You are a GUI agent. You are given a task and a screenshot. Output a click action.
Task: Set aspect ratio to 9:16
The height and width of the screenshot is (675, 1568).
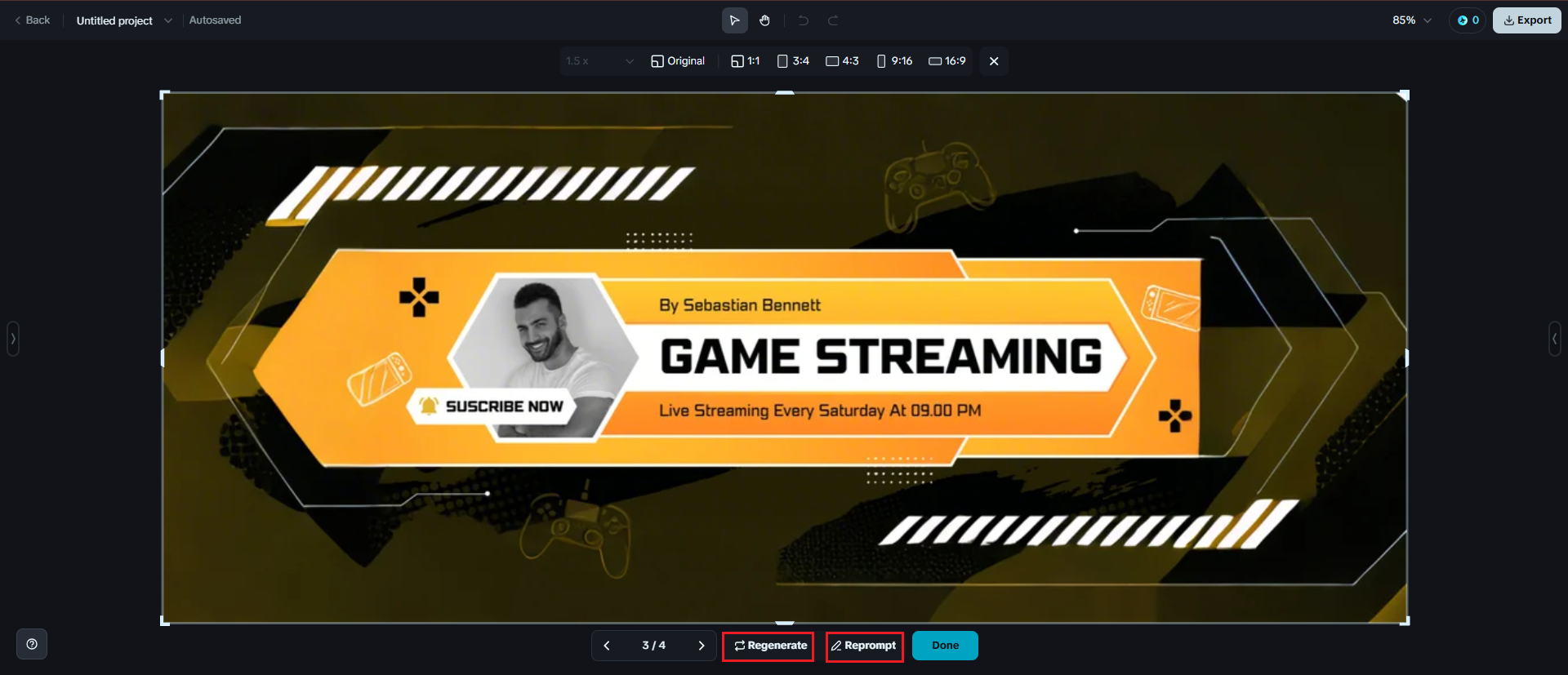[894, 61]
